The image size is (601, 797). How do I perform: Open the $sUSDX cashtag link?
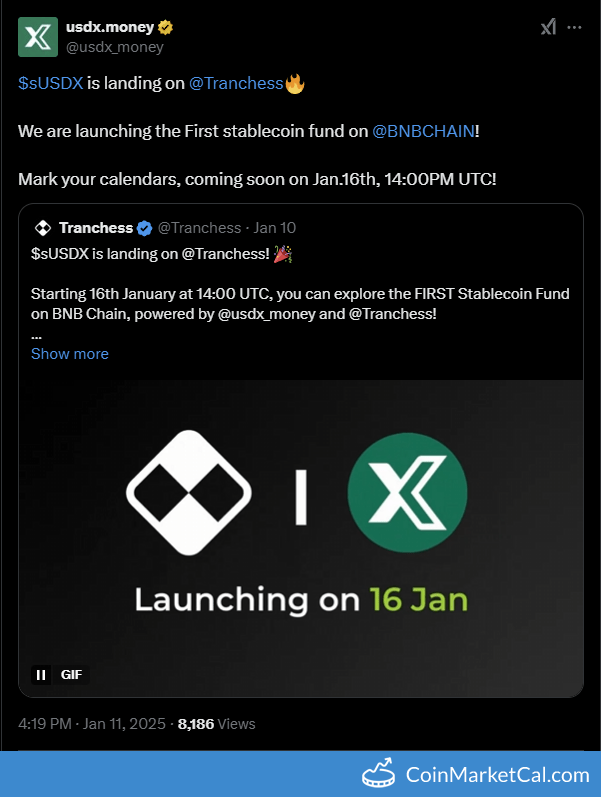click(x=50, y=84)
